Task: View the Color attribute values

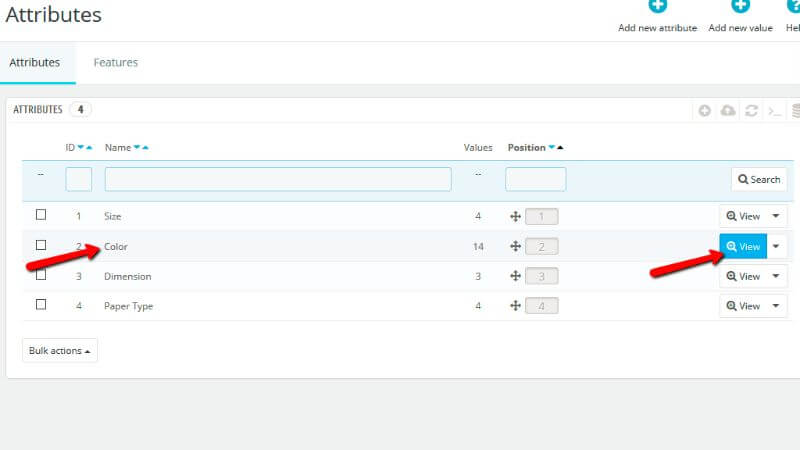Action: coord(743,246)
